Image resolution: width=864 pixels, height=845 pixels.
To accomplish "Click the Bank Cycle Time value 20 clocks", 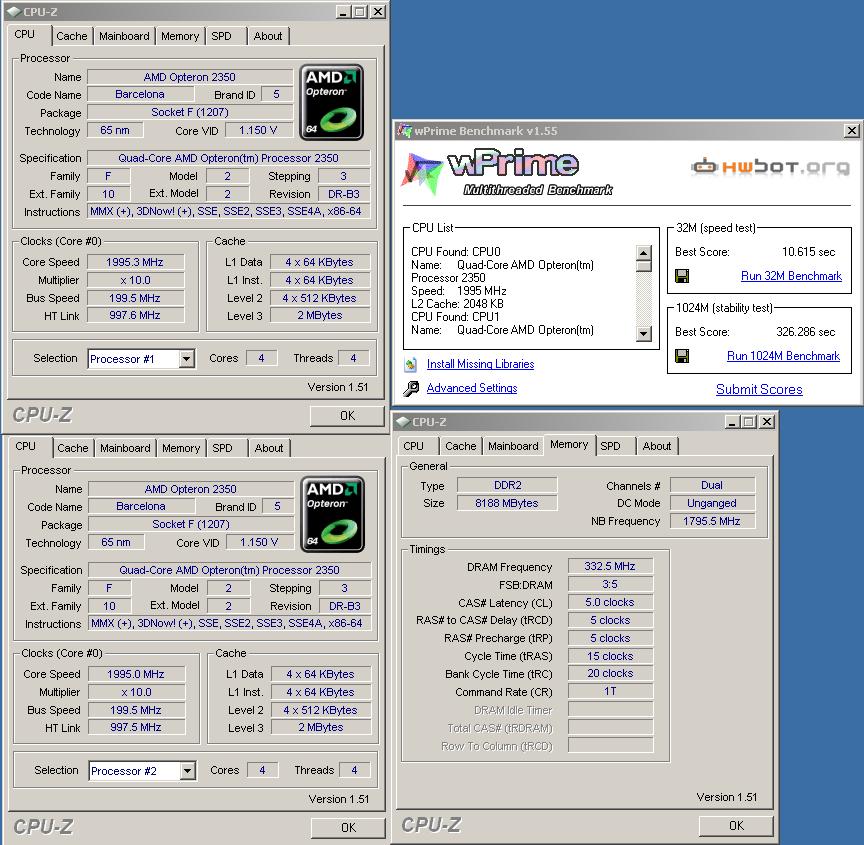I will point(610,674).
